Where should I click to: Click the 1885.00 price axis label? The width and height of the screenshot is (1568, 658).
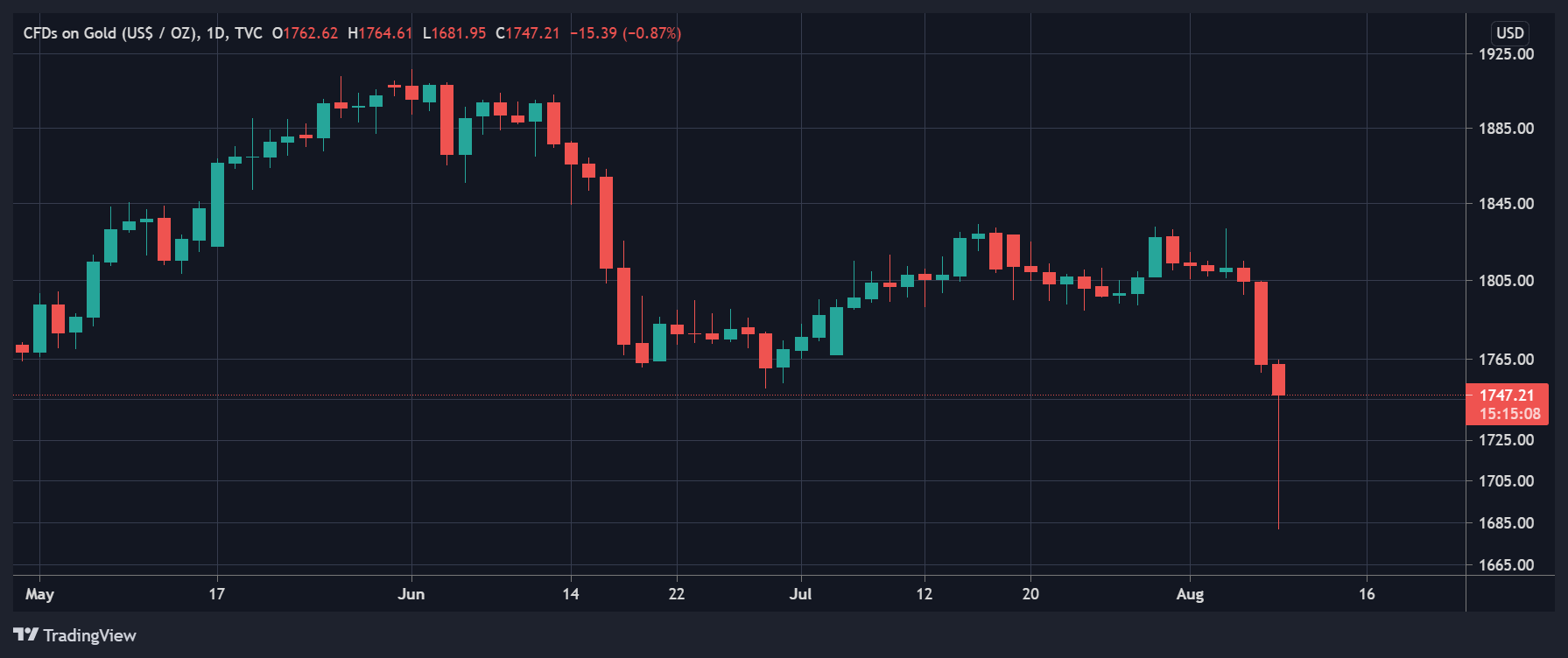tap(1506, 129)
